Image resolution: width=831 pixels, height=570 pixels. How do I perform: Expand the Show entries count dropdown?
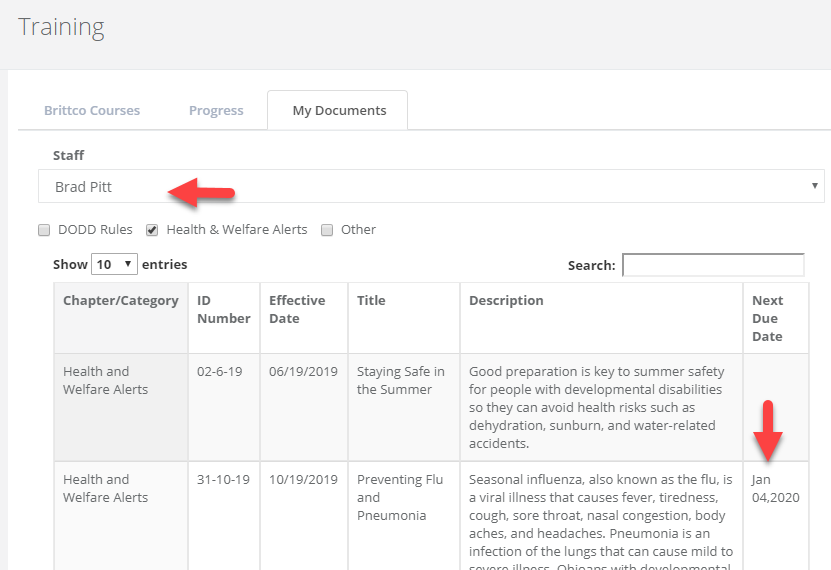[114, 265]
